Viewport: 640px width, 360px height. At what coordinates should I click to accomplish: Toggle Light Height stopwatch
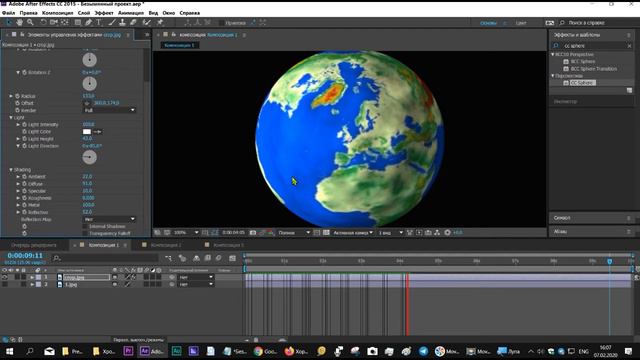coord(24,139)
